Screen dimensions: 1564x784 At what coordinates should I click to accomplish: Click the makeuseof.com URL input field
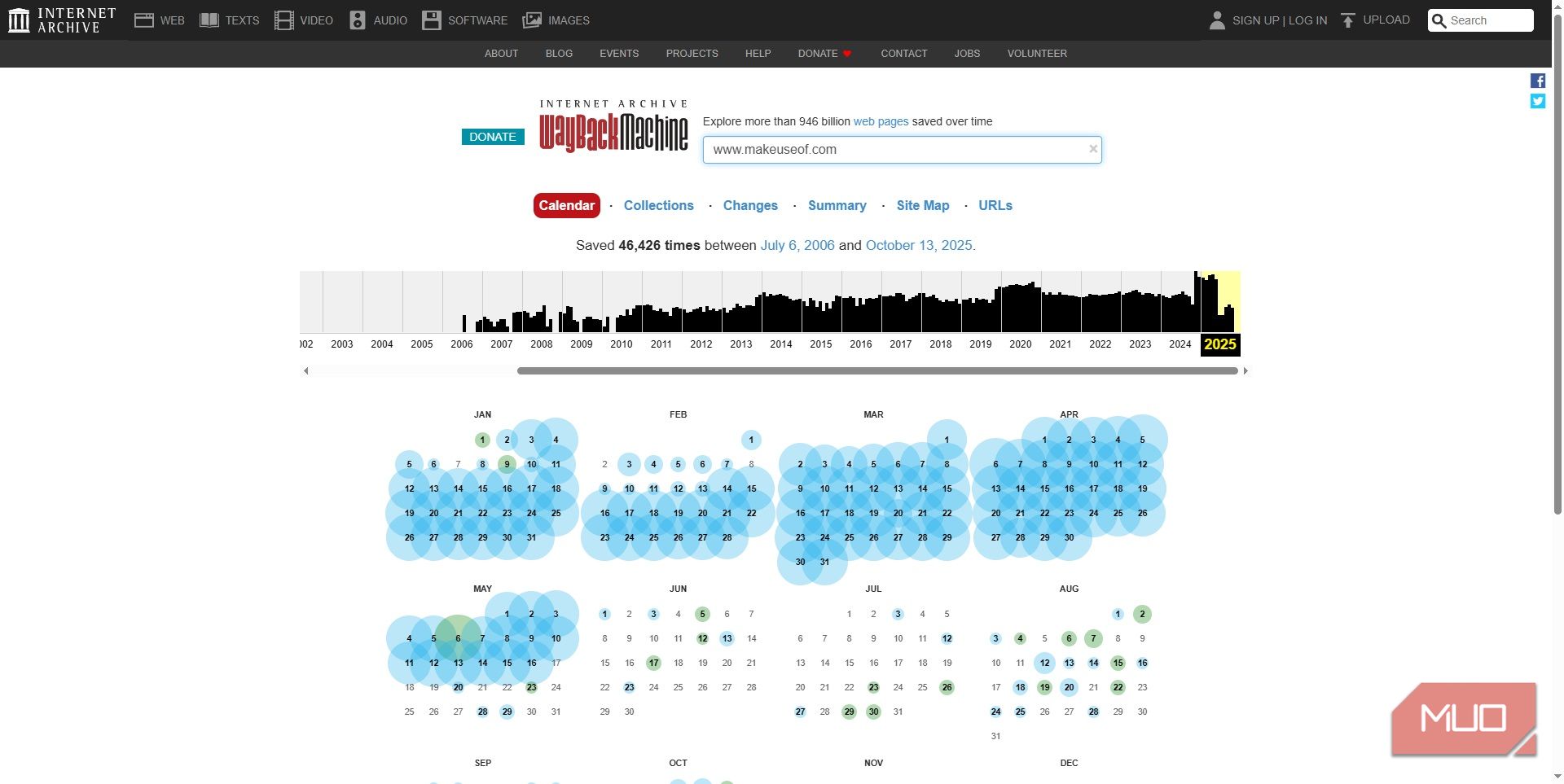[902, 150]
